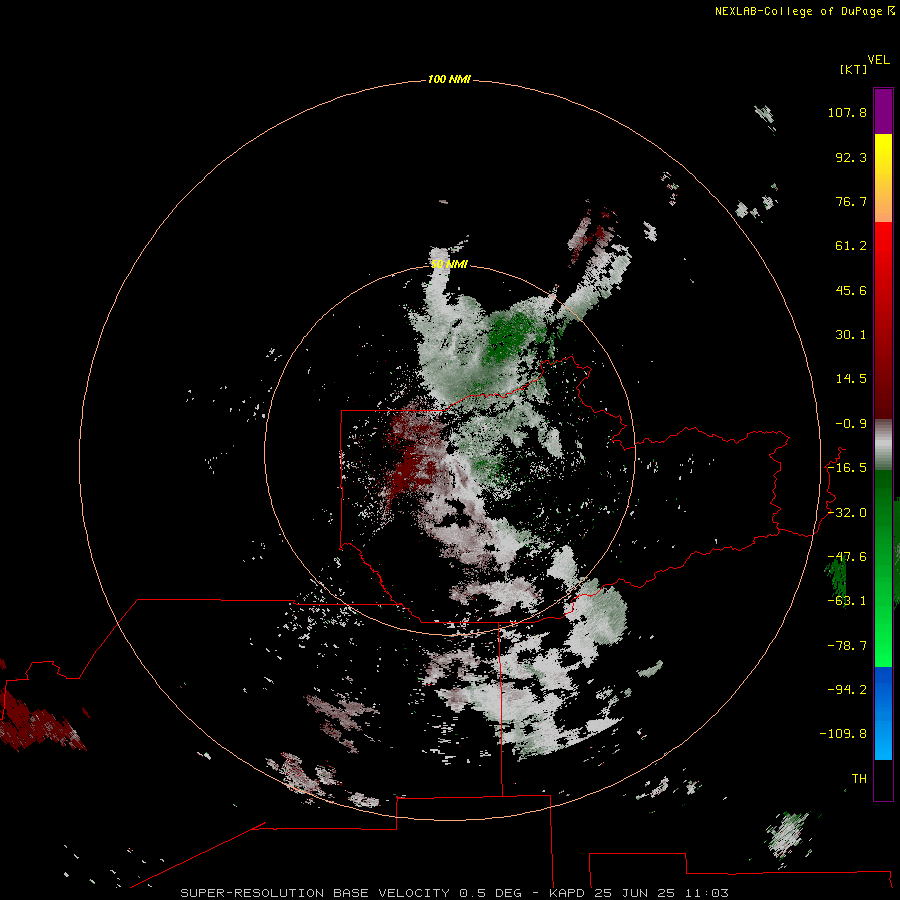
Task: Click the TH threshold legend label
Action: pyautogui.click(x=859, y=779)
